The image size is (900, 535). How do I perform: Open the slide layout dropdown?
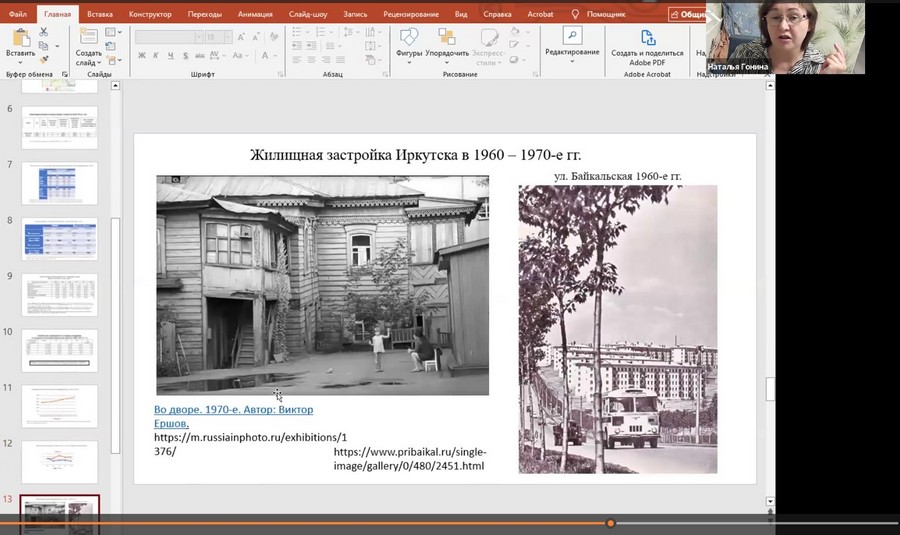pyautogui.click(x=113, y=32)
